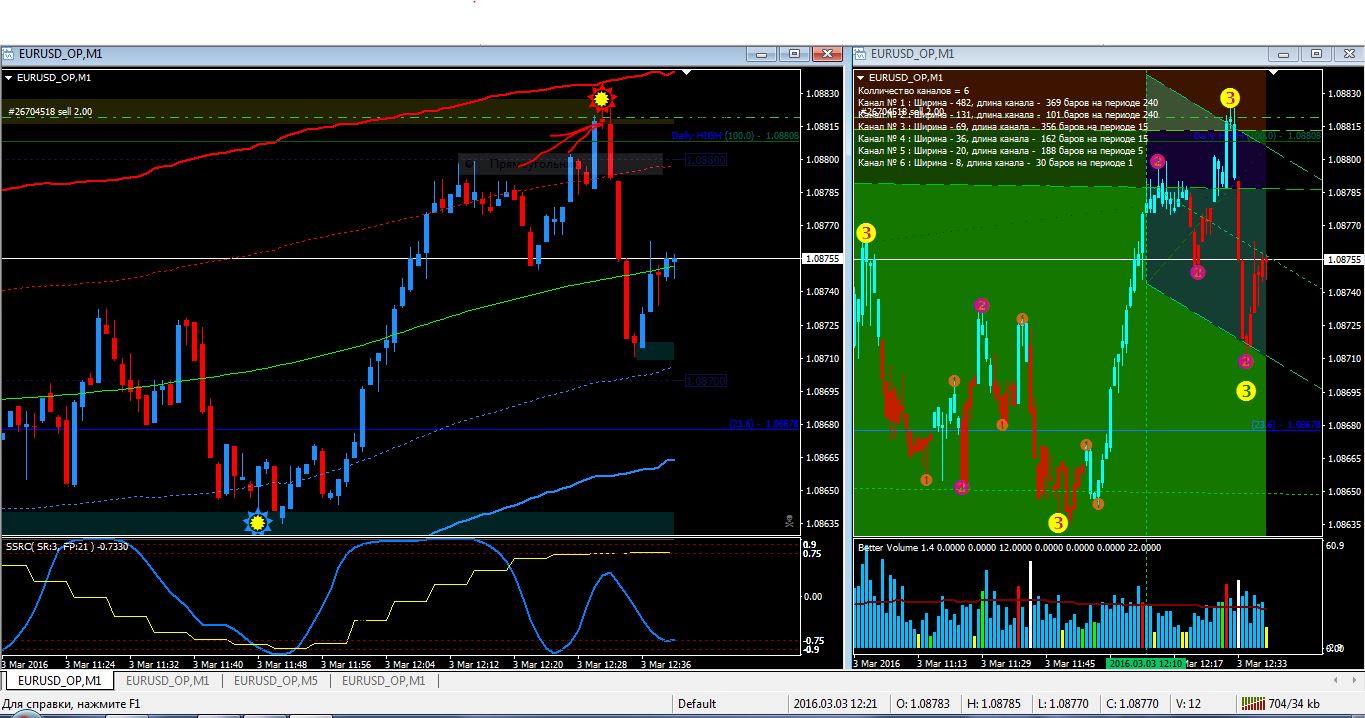Open the left chart window's system icon

point(8,53)
